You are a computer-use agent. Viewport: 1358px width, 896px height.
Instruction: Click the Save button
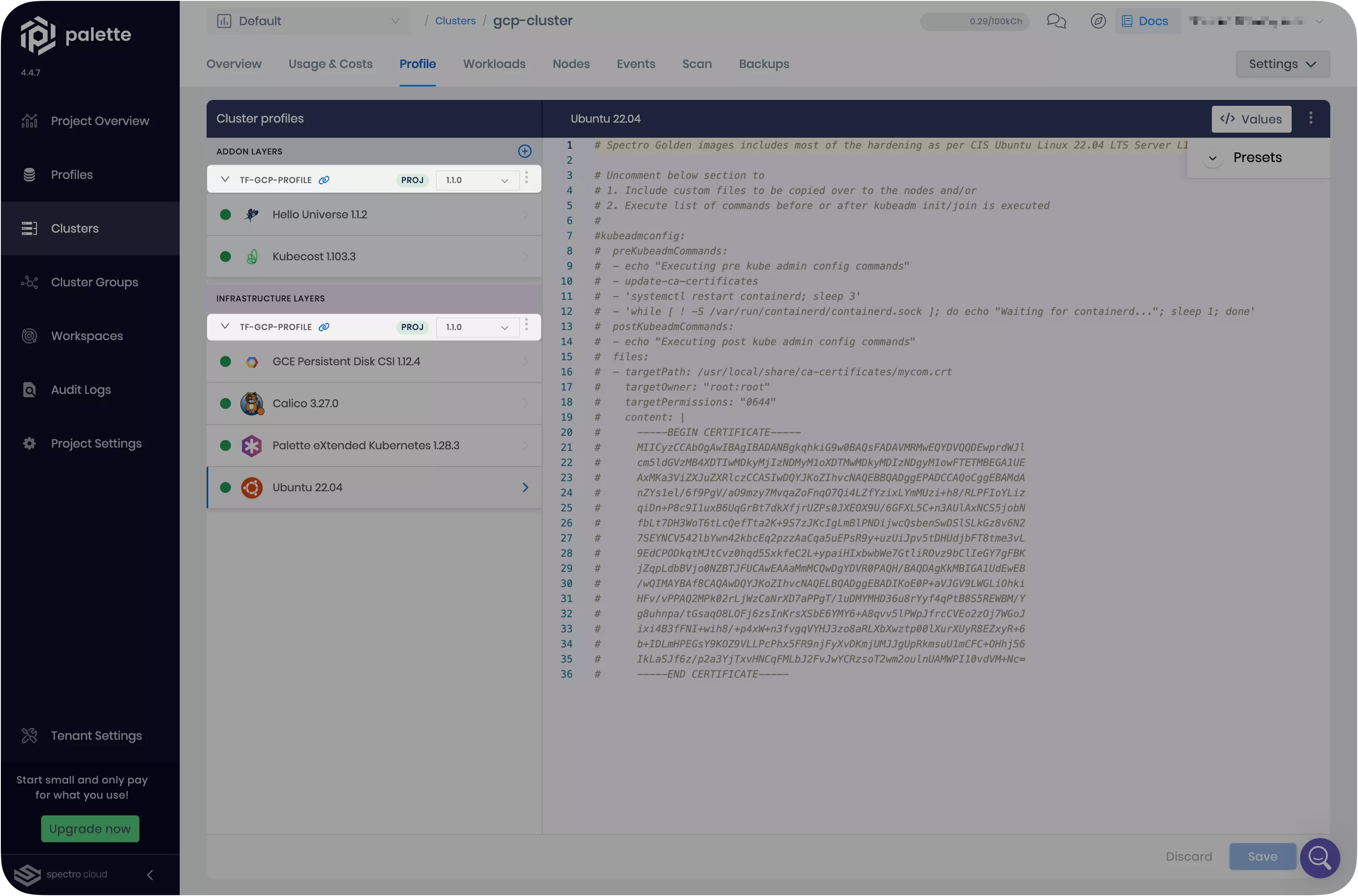pyautogui.click(x=1262, y=856)
